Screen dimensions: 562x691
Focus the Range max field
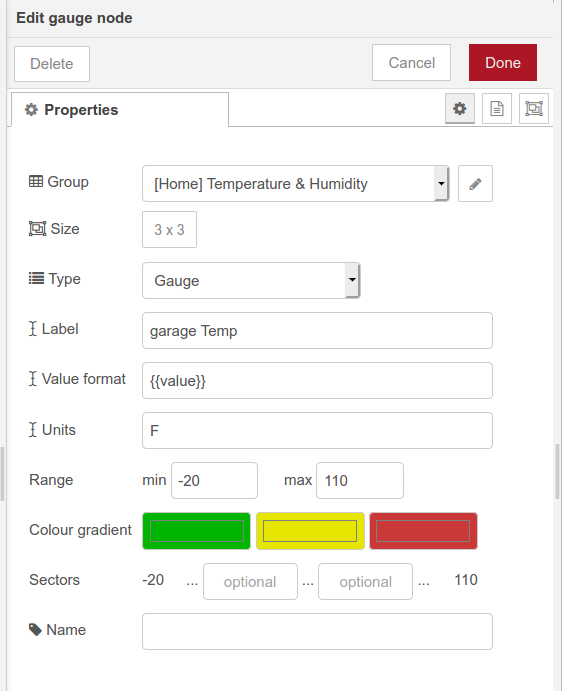(x=360, y=480)
